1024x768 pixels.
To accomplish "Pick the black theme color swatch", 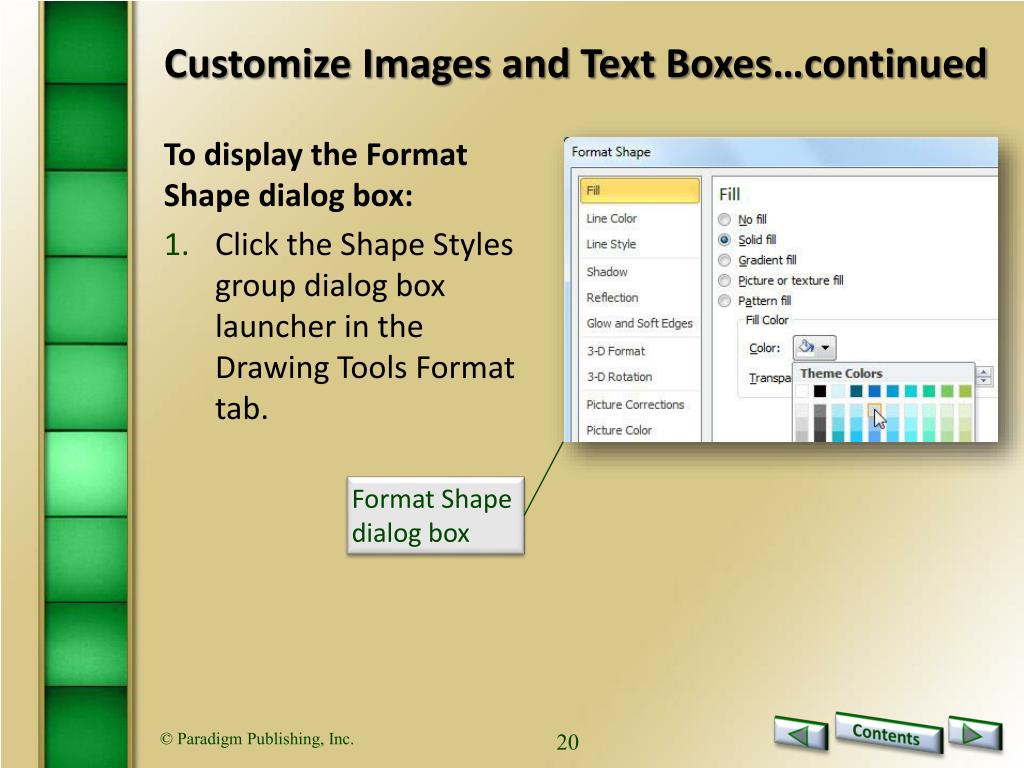I will click(x=820, y=391).
